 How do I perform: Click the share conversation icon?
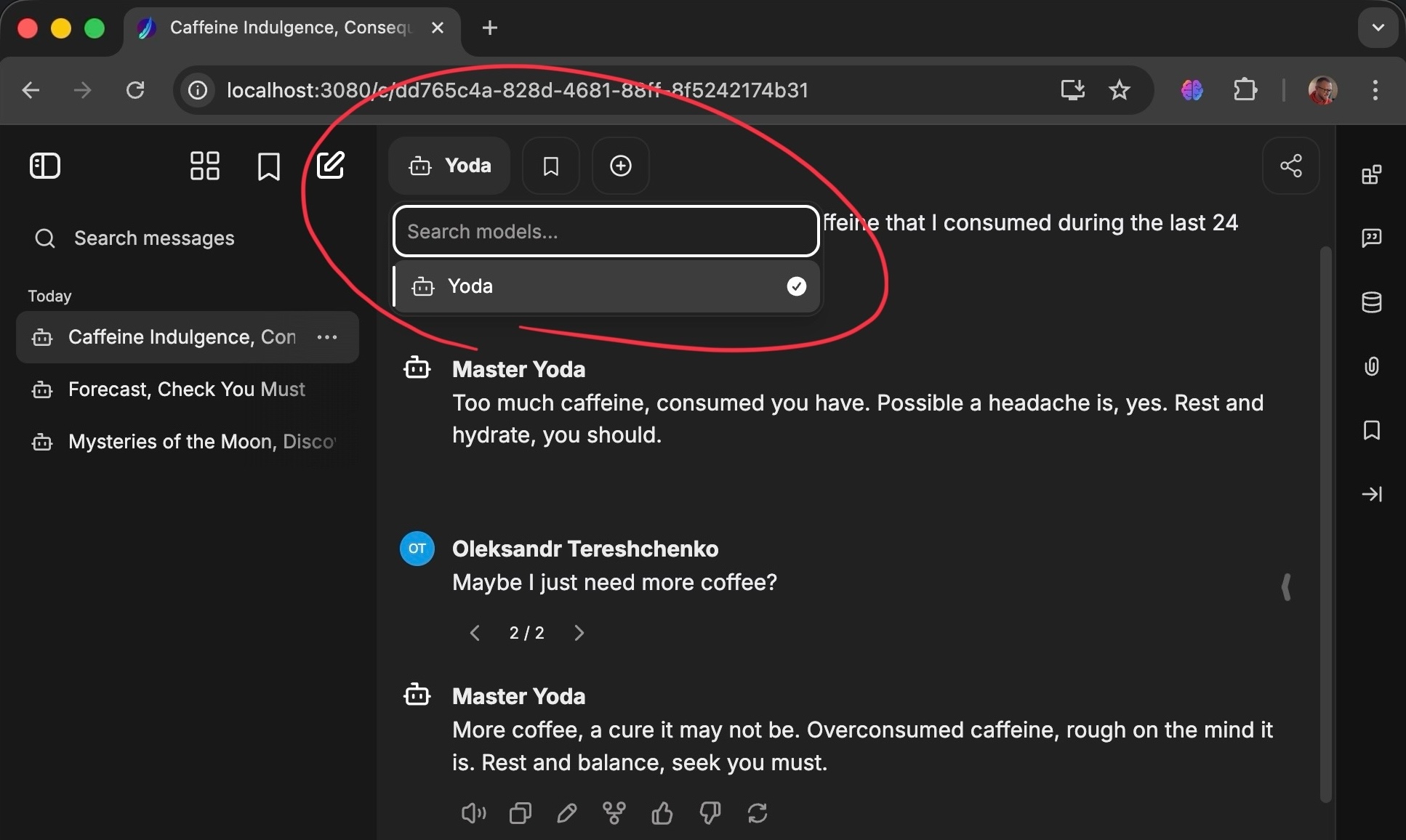(x=1290, y=166)
